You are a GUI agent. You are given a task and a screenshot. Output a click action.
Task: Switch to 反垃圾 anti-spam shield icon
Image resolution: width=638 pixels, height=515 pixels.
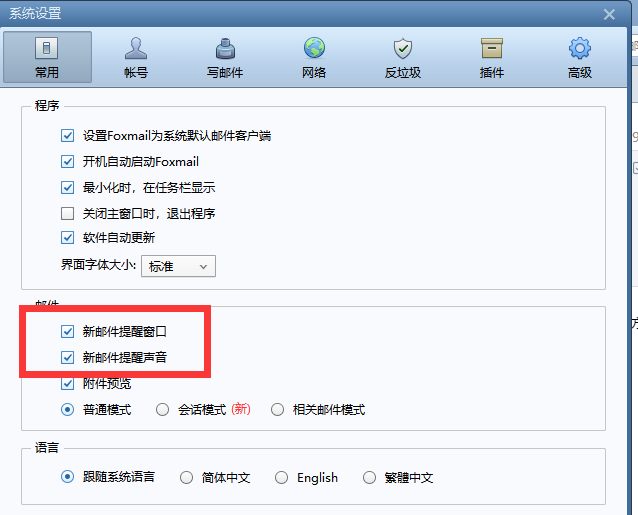click(x=402, y=56)
